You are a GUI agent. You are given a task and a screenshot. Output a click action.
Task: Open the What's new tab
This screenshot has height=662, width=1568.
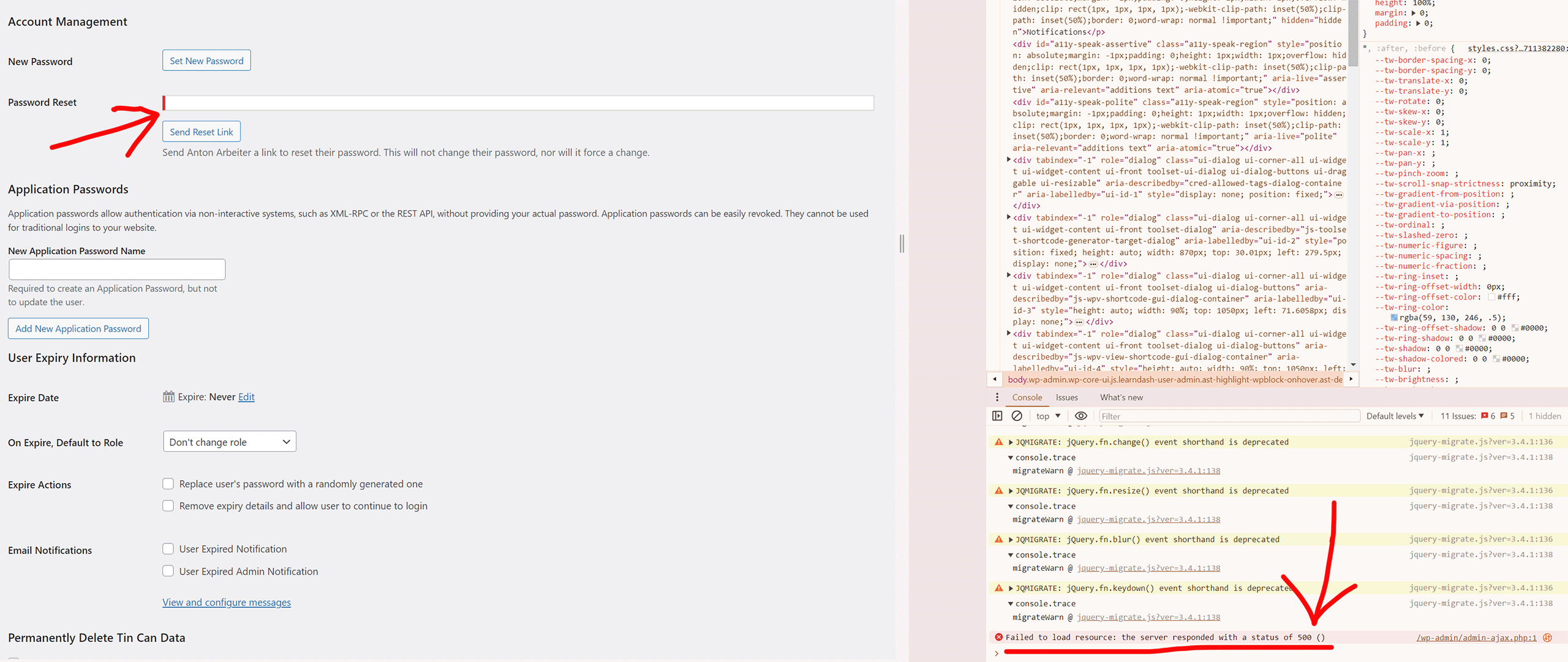click(x=1121, y=397)
